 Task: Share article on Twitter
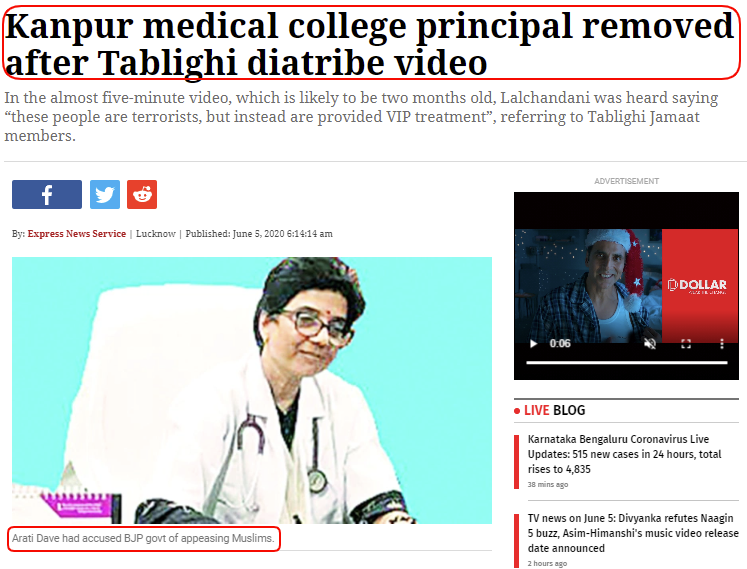105,194
